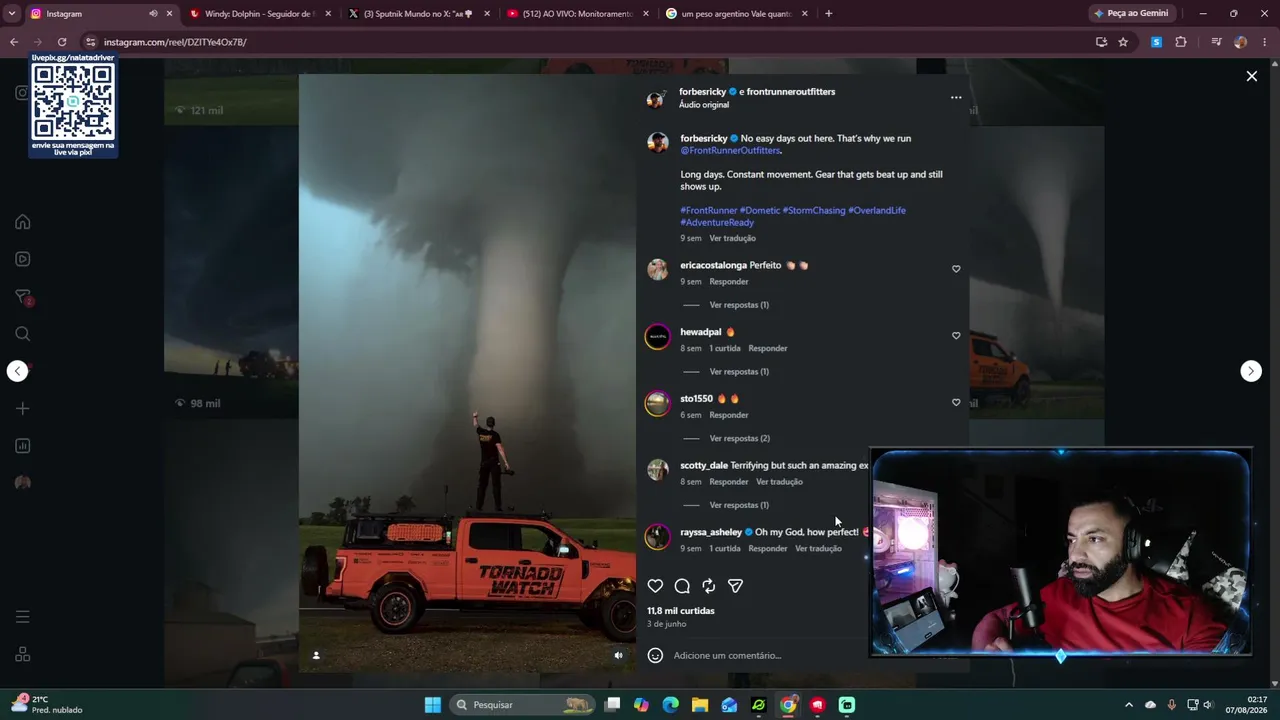Mute the reel audio speaker icon
This screenshot has width=1280, height=720.
click(x=618, y=655)
